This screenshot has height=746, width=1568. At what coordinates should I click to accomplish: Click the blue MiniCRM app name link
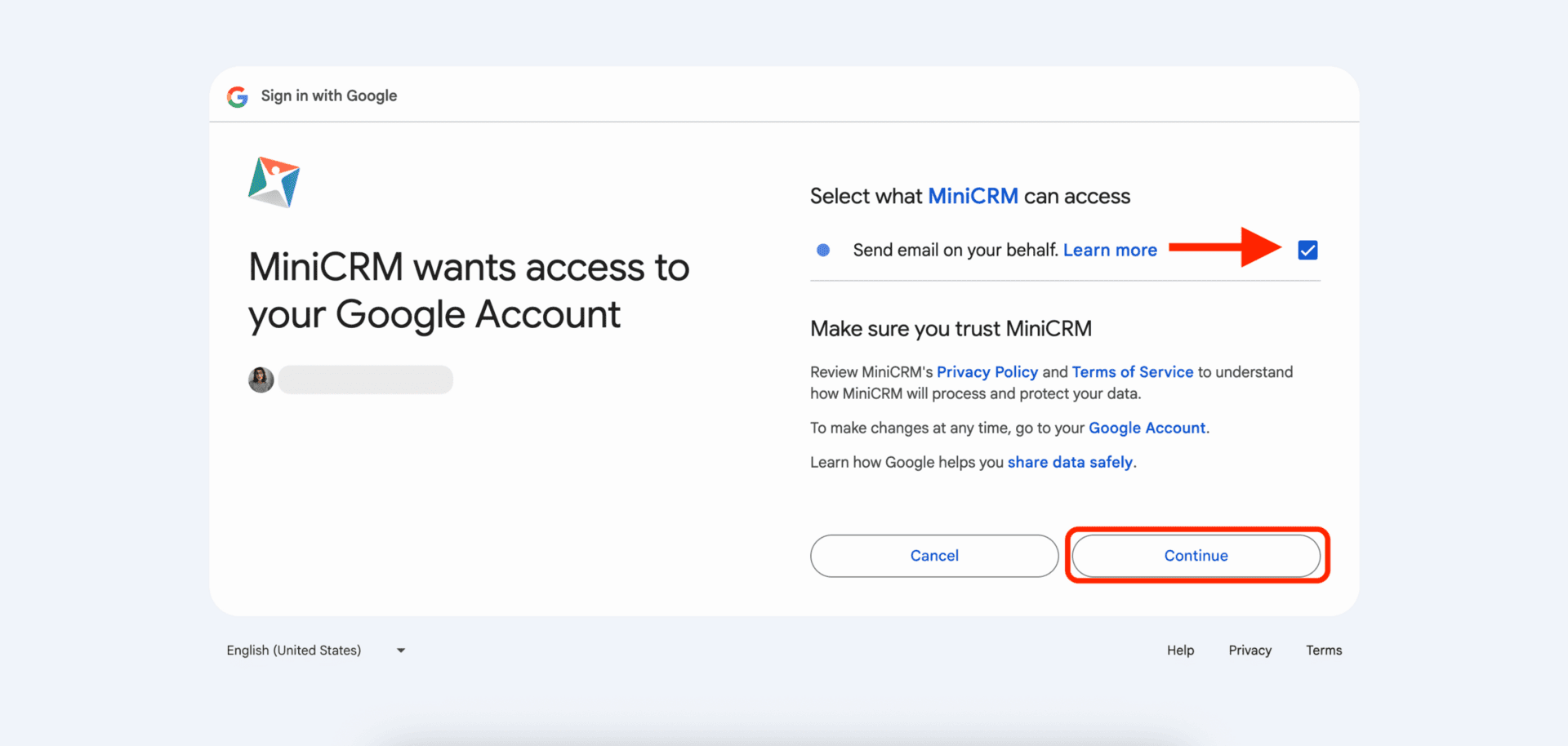coord(973,197)
